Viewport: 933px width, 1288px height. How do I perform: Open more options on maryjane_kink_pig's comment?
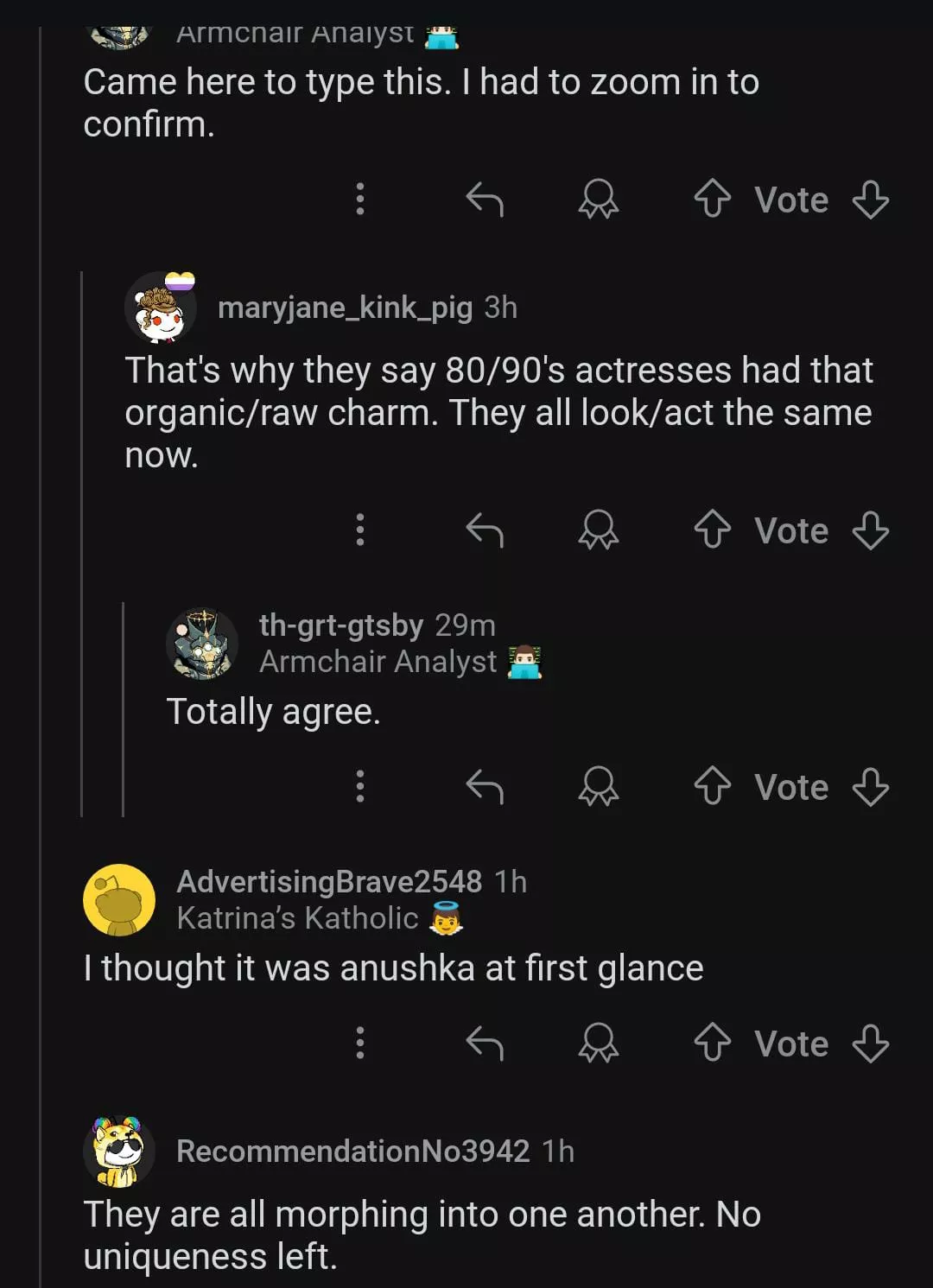coord(360,530)
